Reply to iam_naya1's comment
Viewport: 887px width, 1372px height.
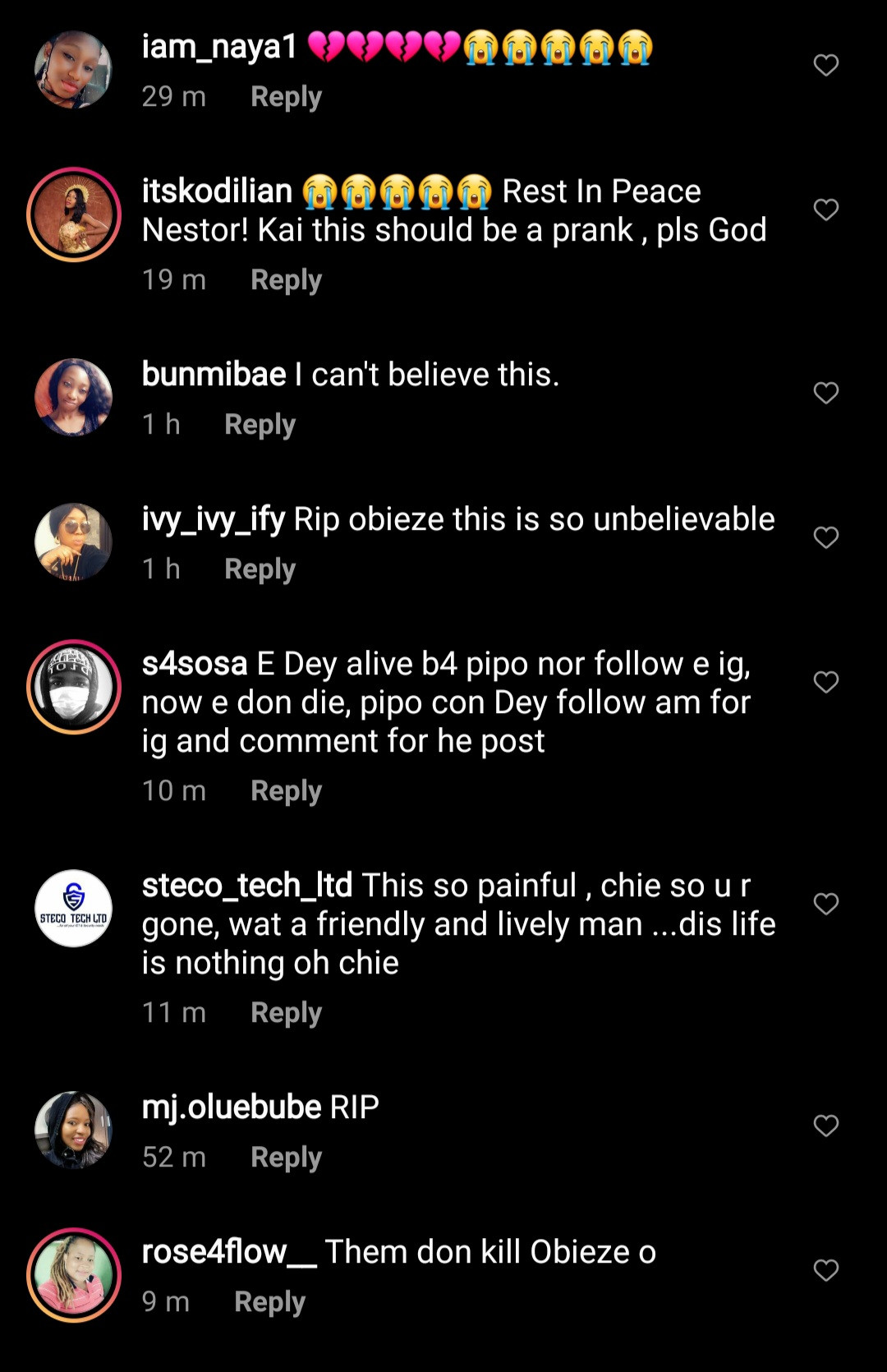286,97
